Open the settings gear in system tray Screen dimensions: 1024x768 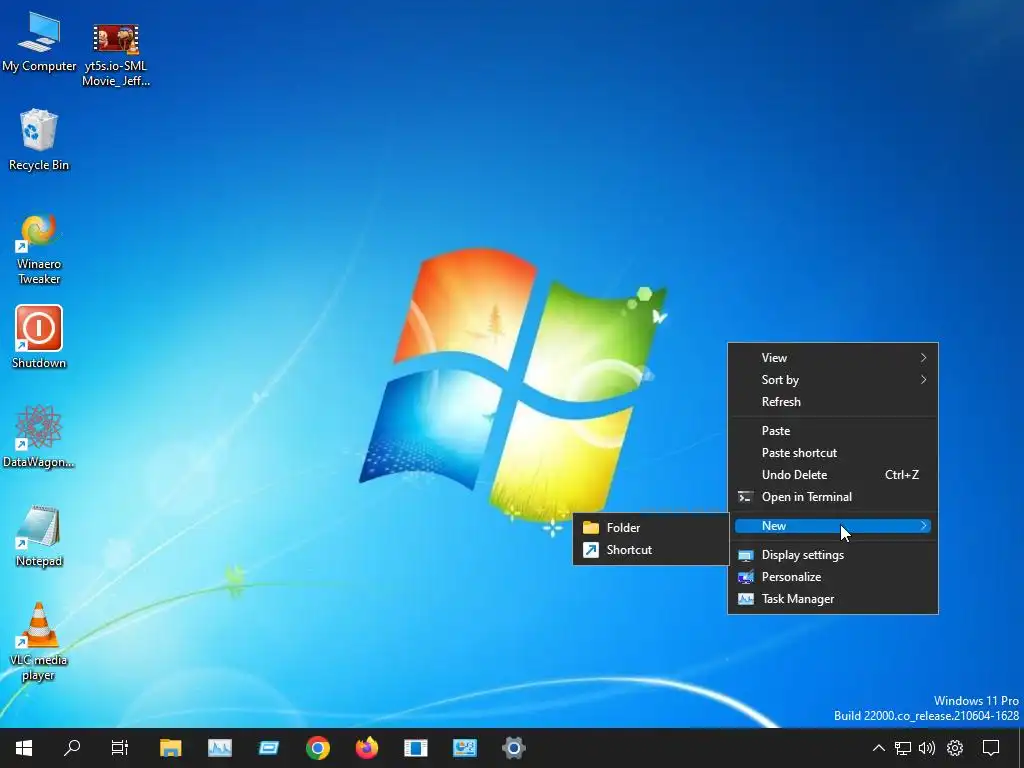click(x=955, y=748)
